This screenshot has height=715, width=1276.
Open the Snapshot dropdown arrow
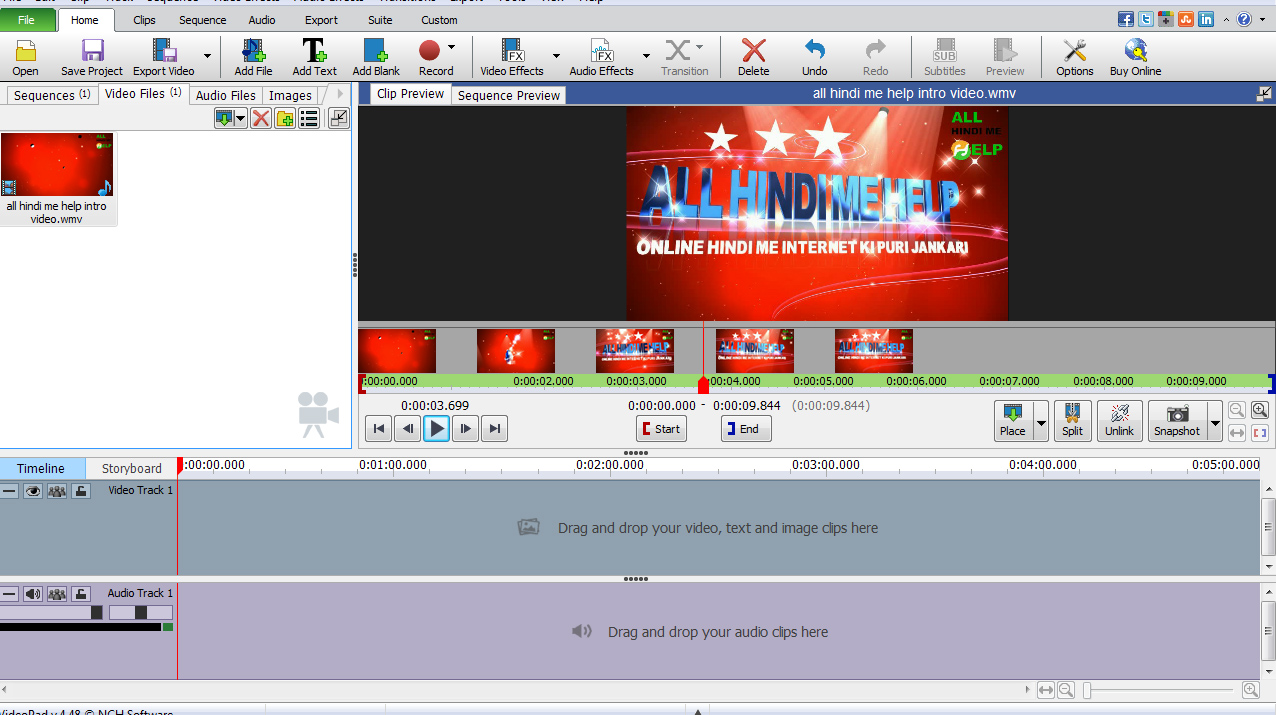pos(1215,423)
